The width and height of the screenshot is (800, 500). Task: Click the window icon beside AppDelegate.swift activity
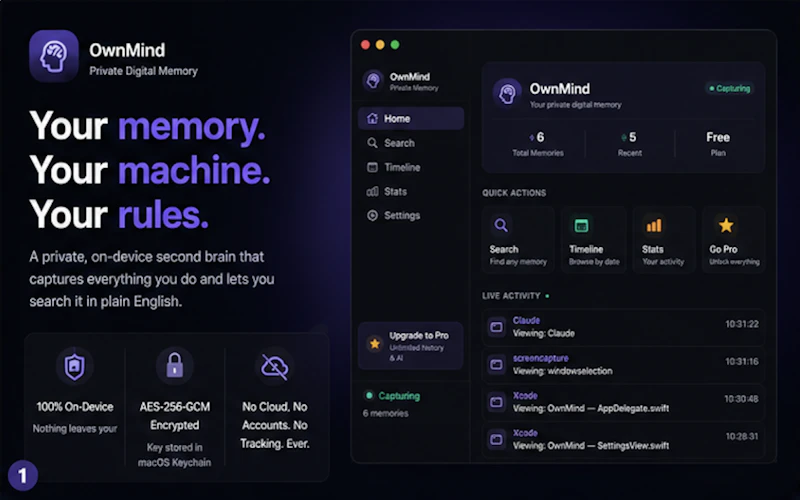[x=496, y=402]
